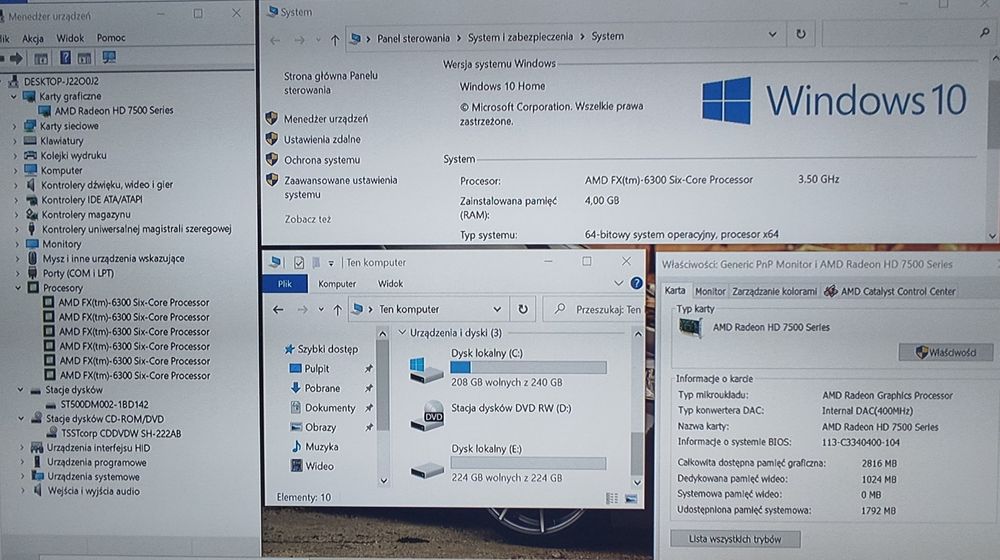This screenshot has width=1000, height=560.
Task: Collapse the Karty graficzne category
Action: [x=13, y=96]
